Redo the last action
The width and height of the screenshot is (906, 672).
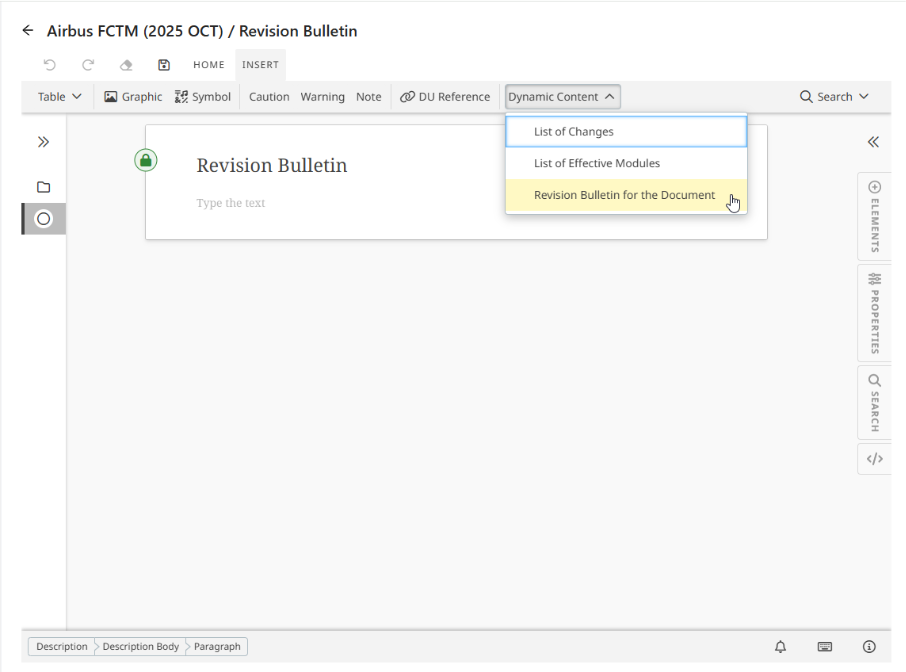point(88,65)
